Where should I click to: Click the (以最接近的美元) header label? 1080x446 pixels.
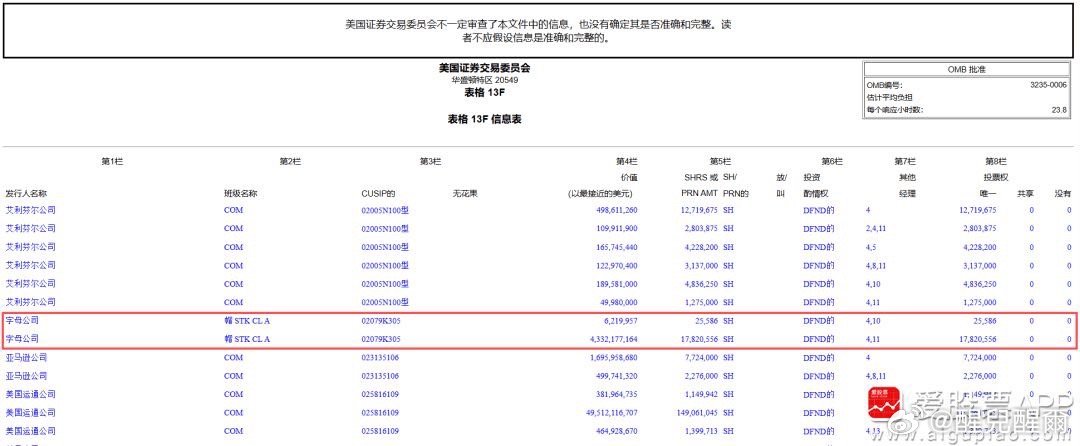[599, 194]
